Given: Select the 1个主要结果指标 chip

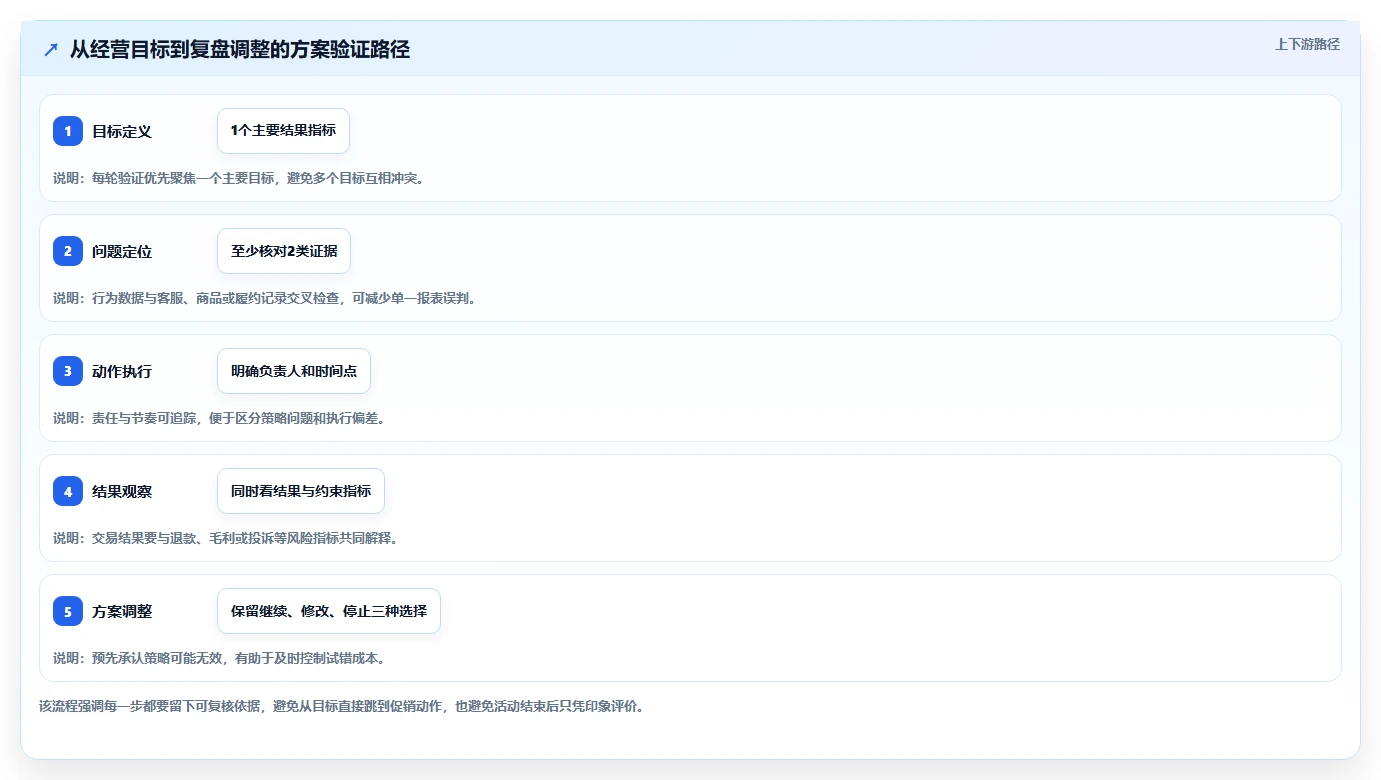Looking at the screenshot, I should pyautogui.click(x=283, y=131).
